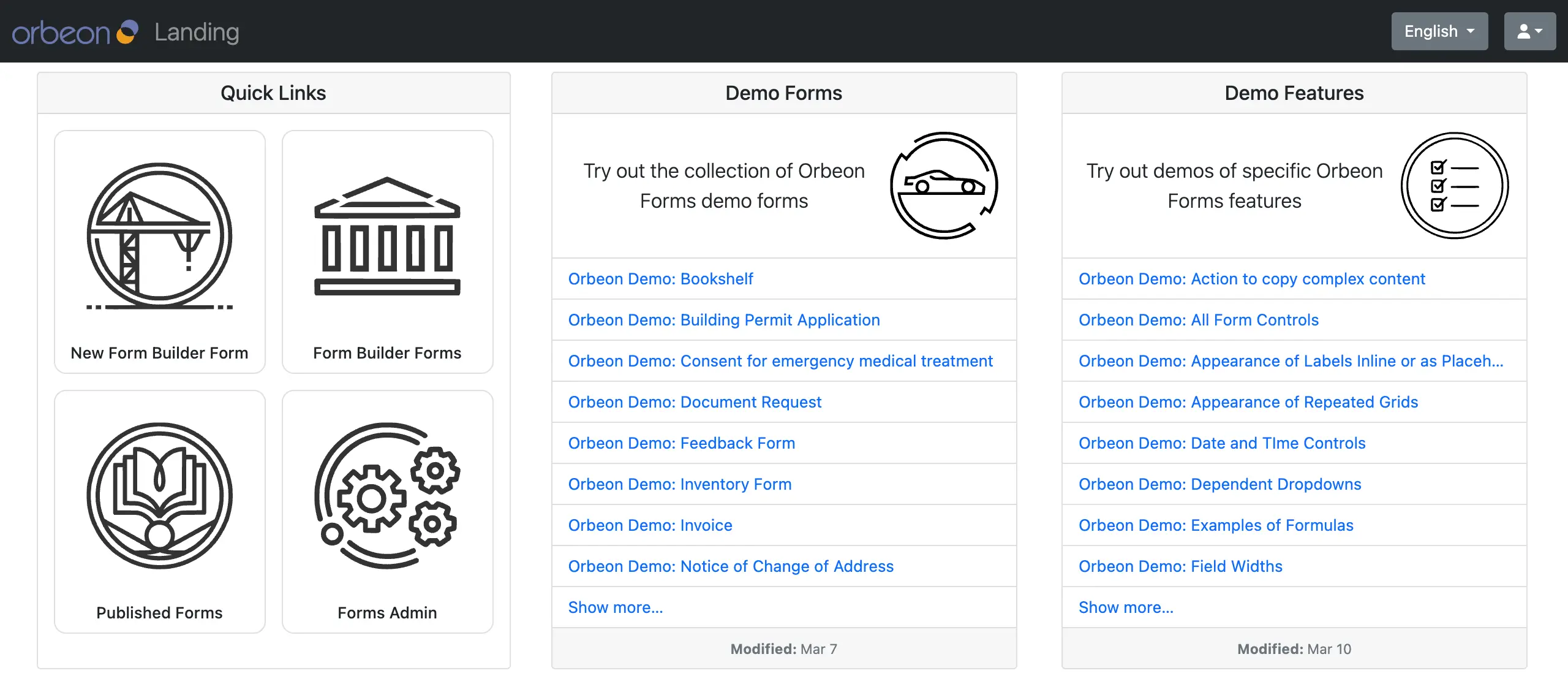The width and height of the screenshot is (1568, 684).
Task: Open the user account menu icon
Action: click(1529, 31)
